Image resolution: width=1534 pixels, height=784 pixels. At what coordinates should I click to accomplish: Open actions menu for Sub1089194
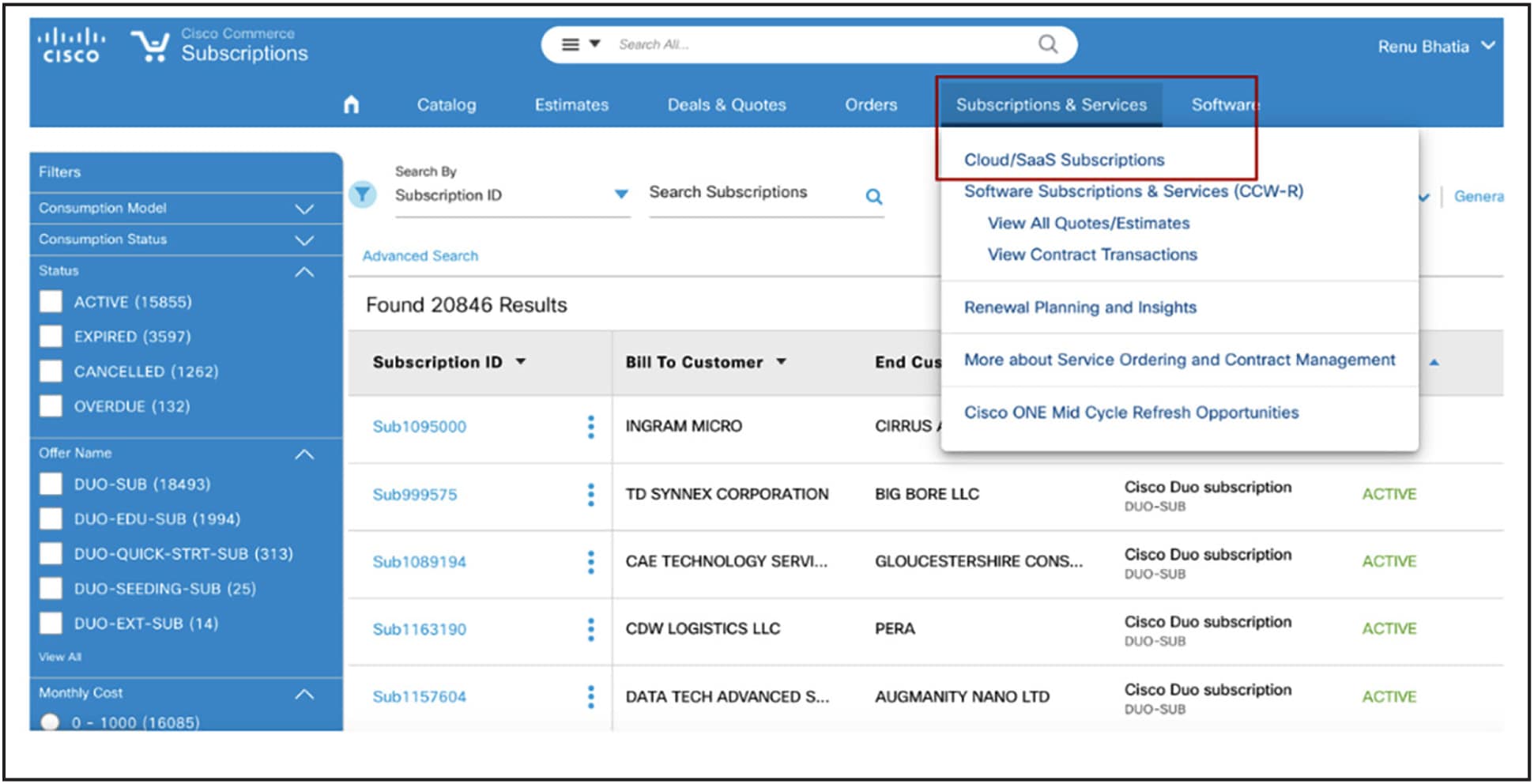pos(590,562)
